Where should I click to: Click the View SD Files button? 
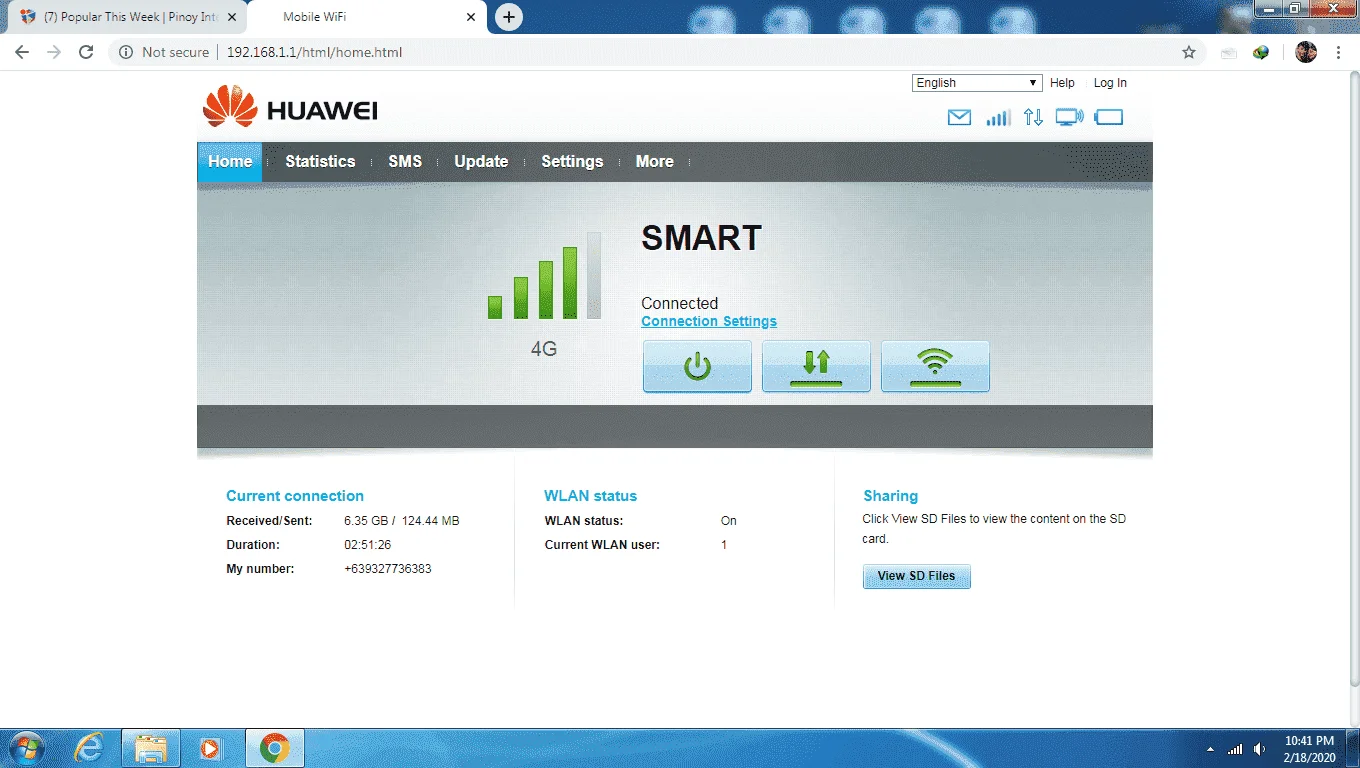pos(916,576)
